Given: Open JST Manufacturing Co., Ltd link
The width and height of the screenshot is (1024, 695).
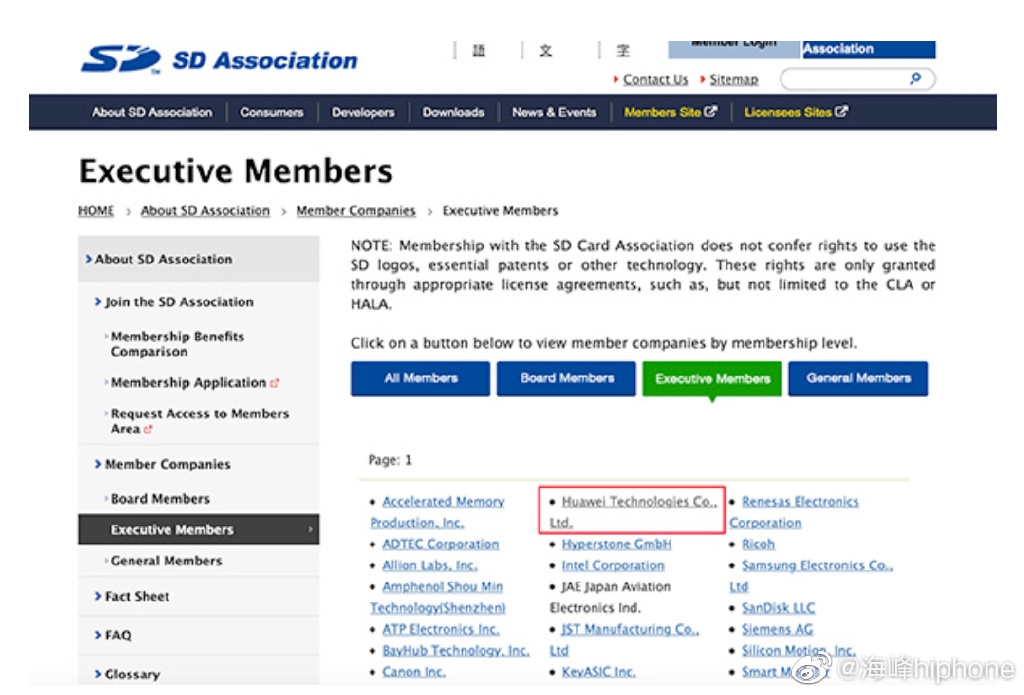Looking at the screenshot, I should tap(624, 639).
